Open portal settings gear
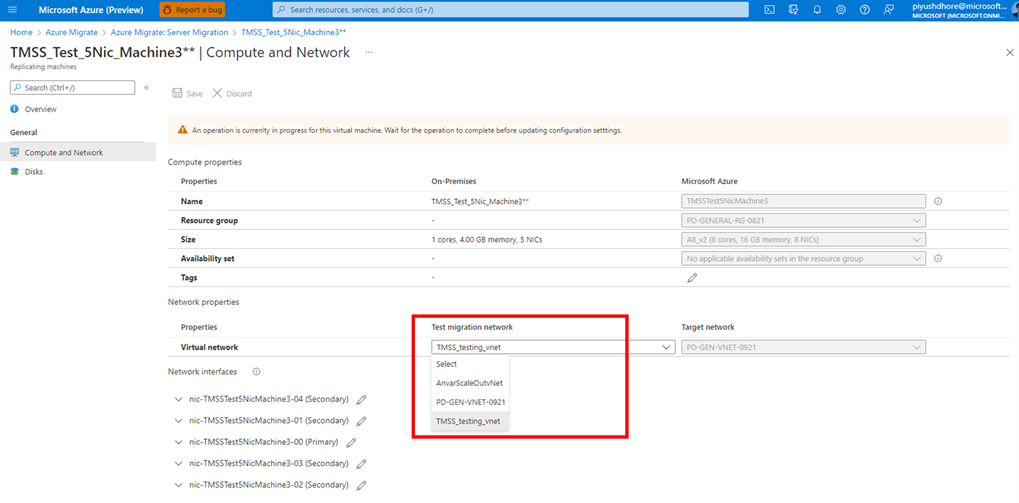The image size is (1019, 503). (841, 10)
